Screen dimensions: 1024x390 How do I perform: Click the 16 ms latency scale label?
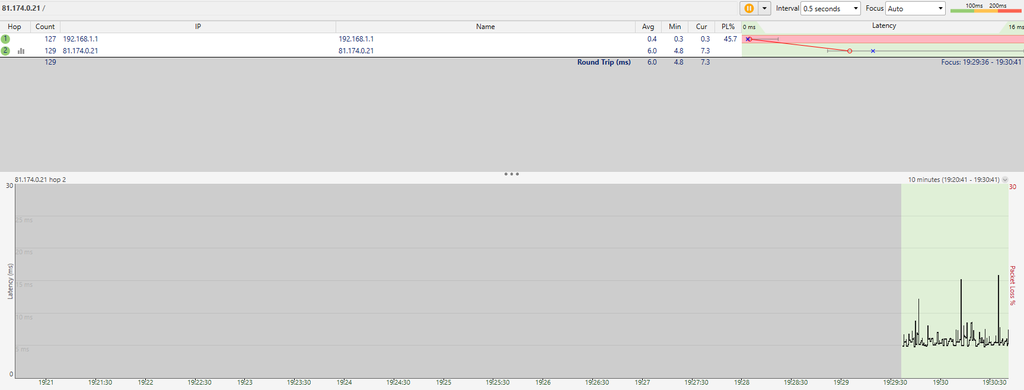pyautogui.click(x=1016, y=27)
